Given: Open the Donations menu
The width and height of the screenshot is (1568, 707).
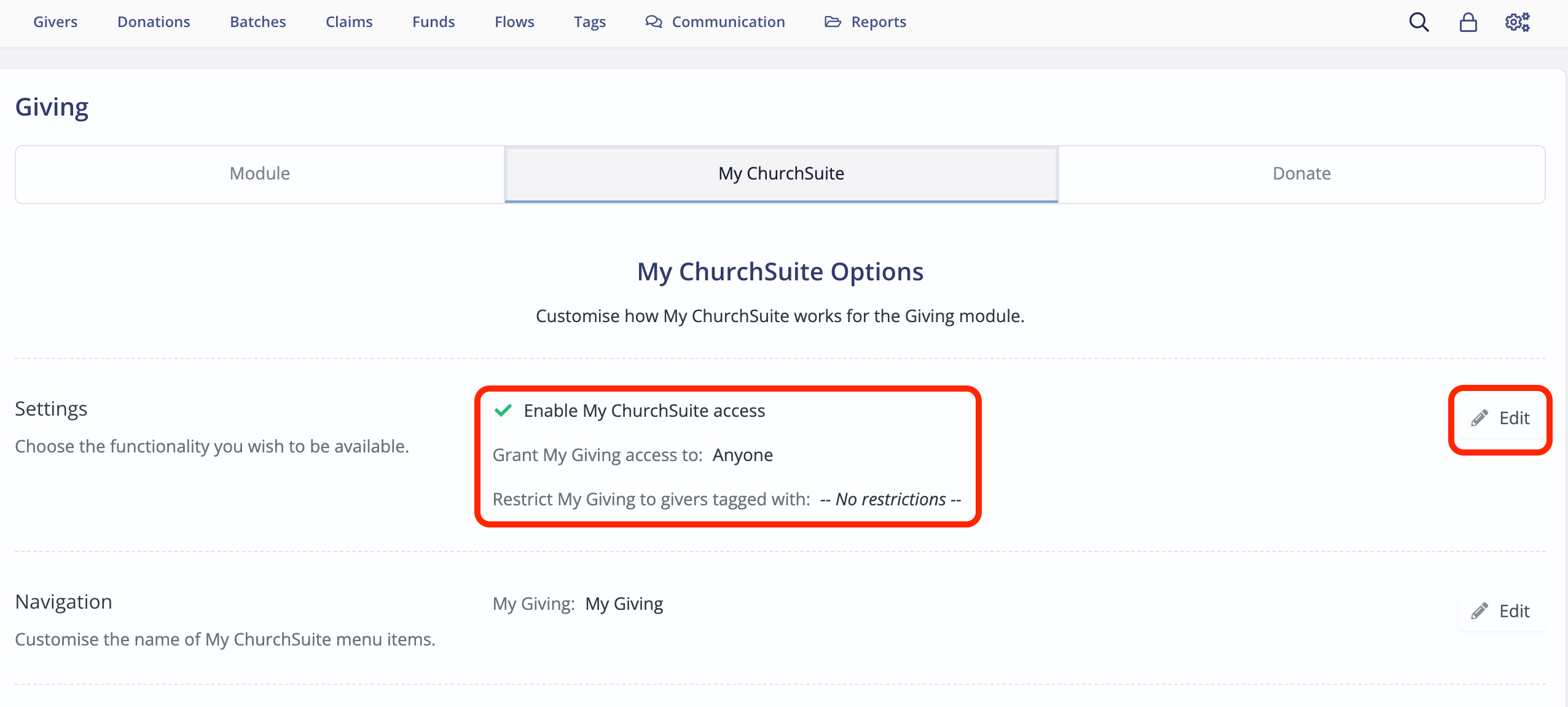Looking at the screenshot, I should tap(153, 22).
